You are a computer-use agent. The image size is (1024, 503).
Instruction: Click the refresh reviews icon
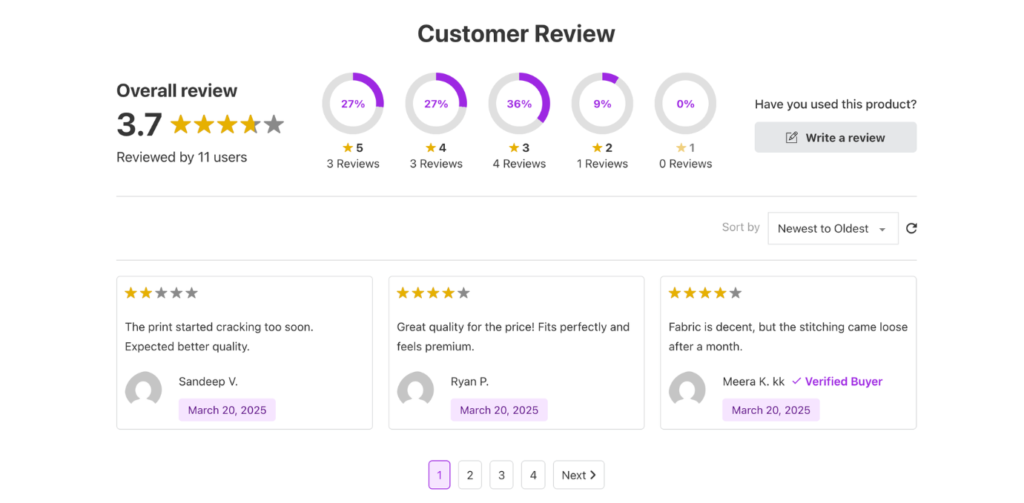911,228
